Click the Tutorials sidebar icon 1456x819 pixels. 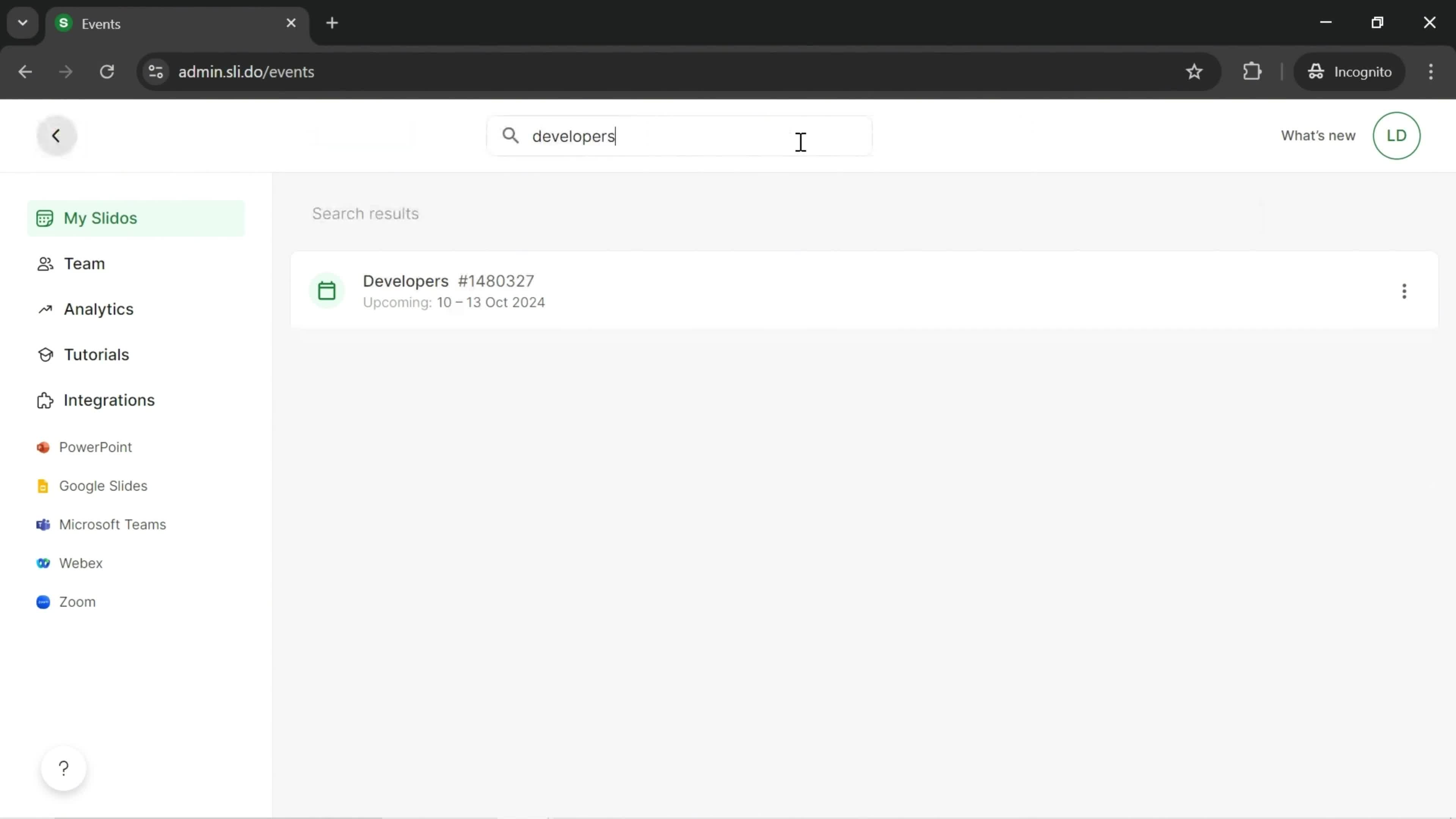(44, 355)
